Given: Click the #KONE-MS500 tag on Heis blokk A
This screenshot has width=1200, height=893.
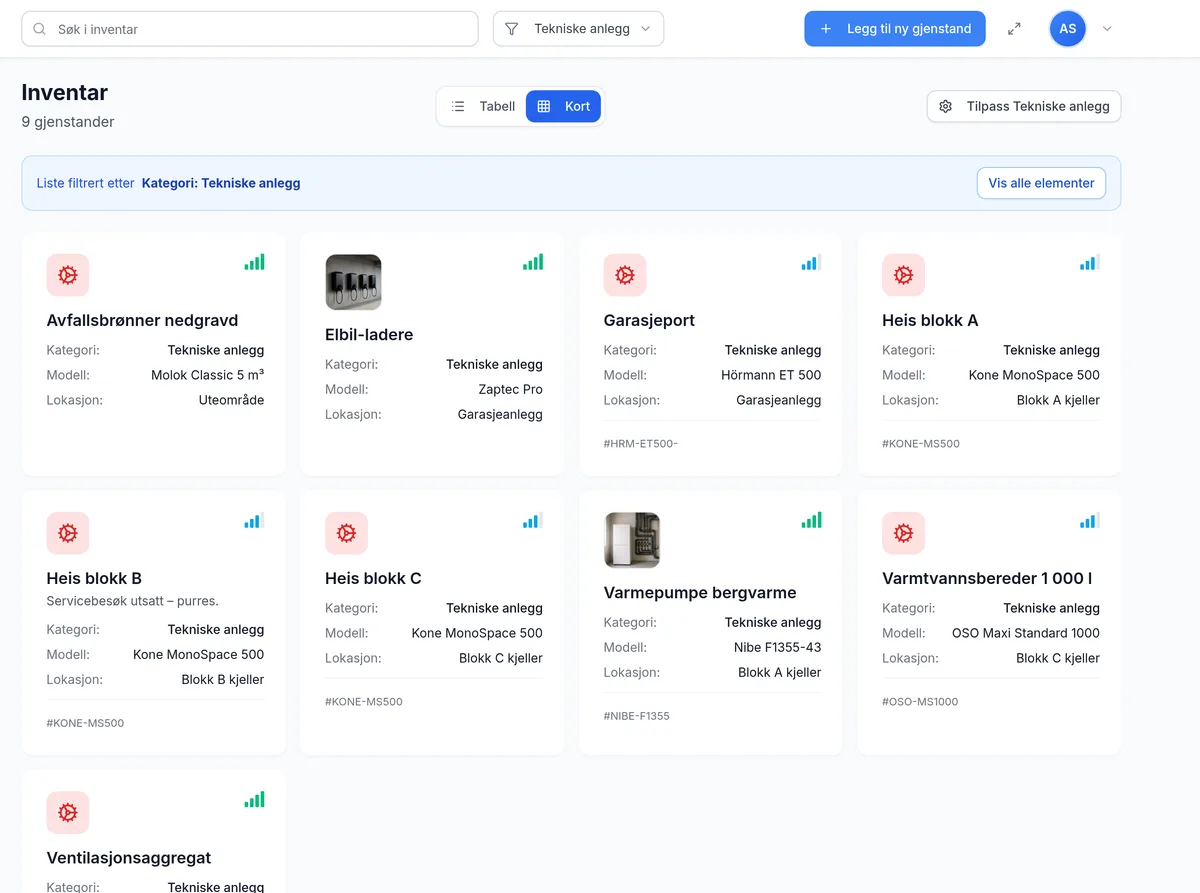Looking at the screenshot, I should (921, 443).
